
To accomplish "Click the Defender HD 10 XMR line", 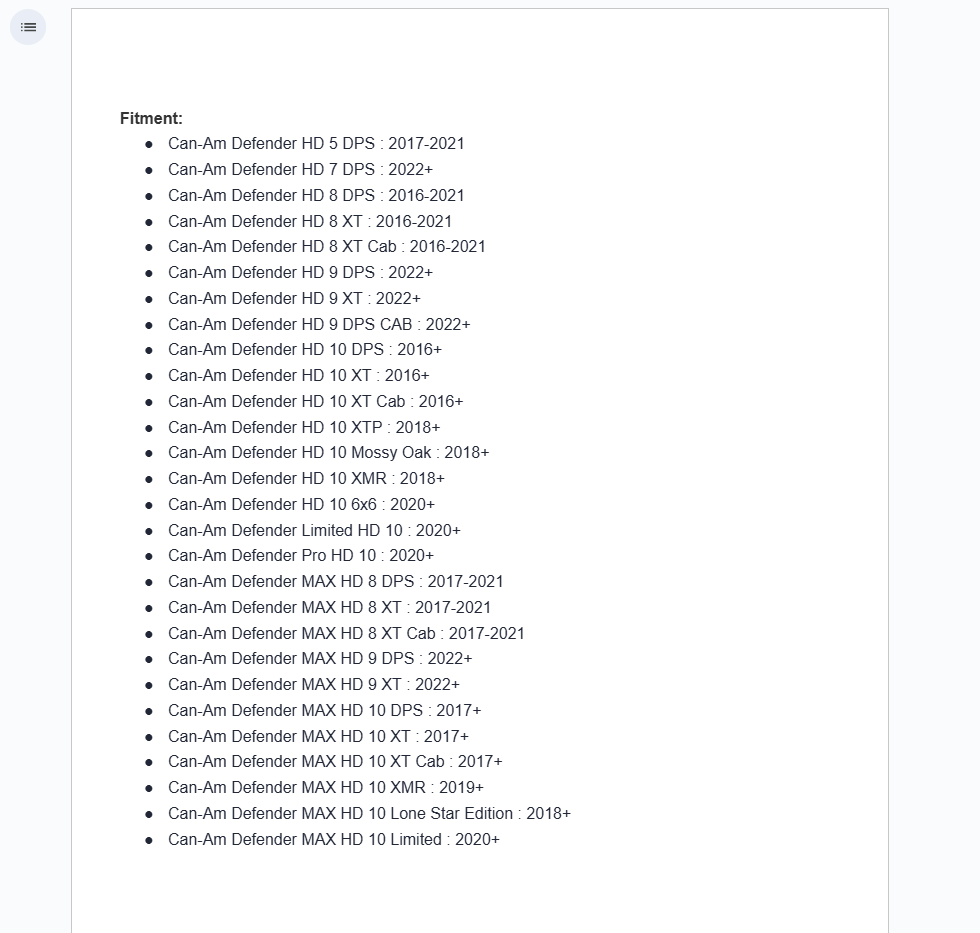I will [x=306, y=479].
